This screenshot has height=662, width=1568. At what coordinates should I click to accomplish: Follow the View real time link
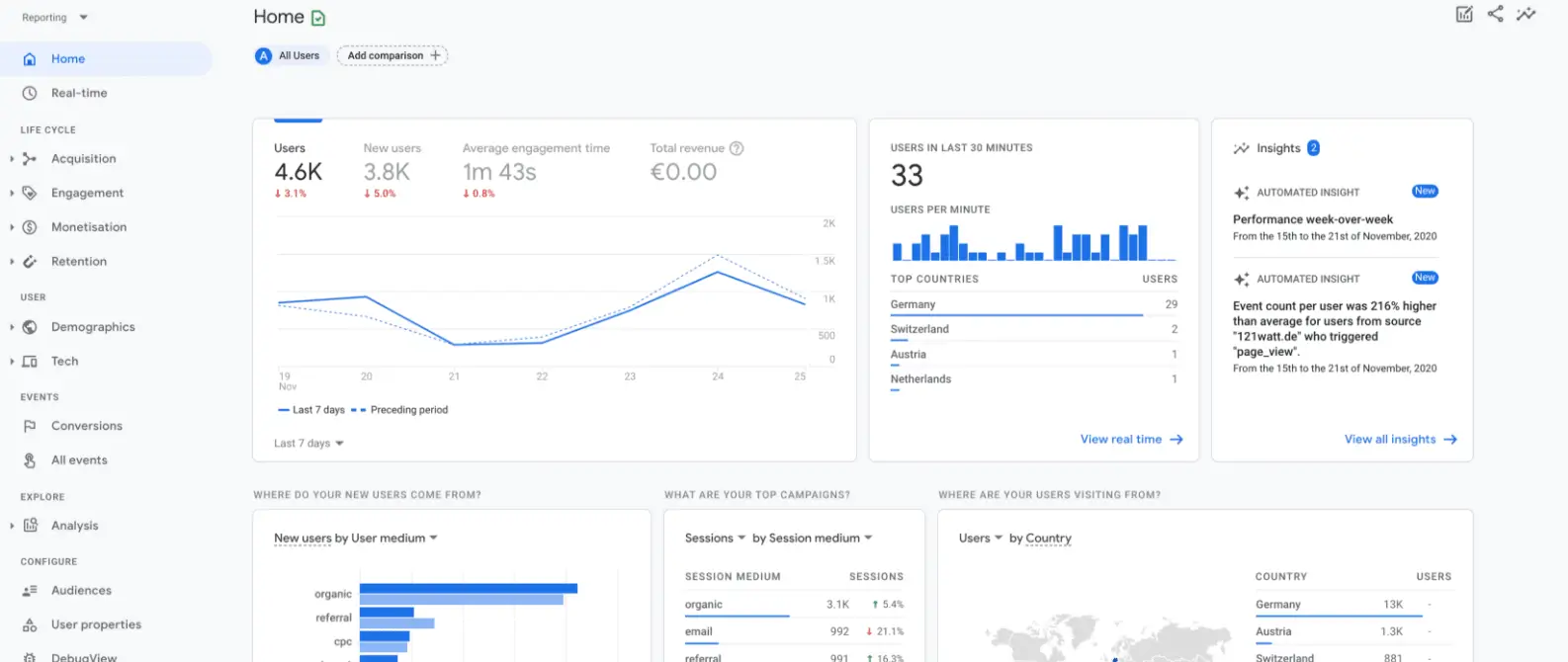pos(1131,440)
